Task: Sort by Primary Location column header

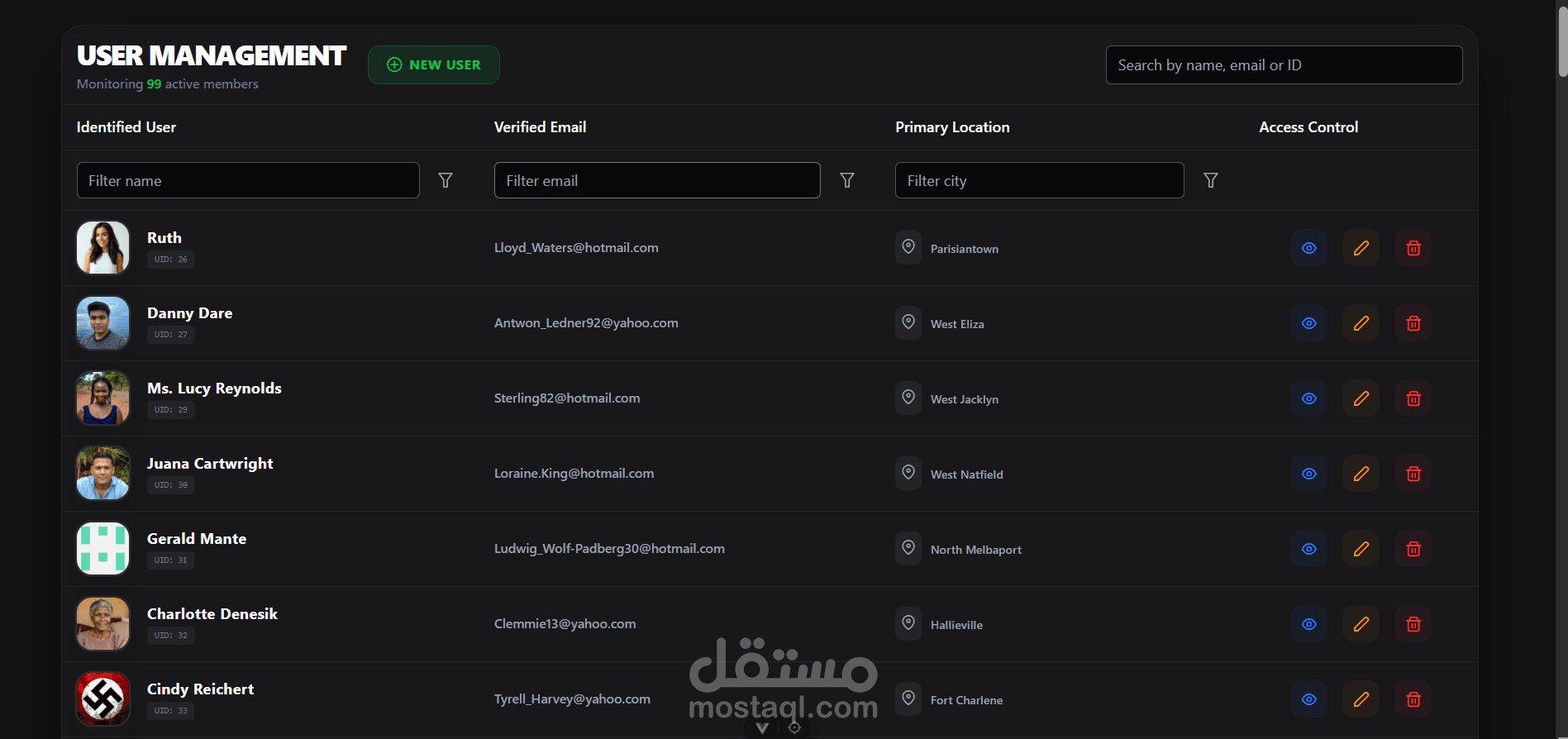Action: point(952,127)
